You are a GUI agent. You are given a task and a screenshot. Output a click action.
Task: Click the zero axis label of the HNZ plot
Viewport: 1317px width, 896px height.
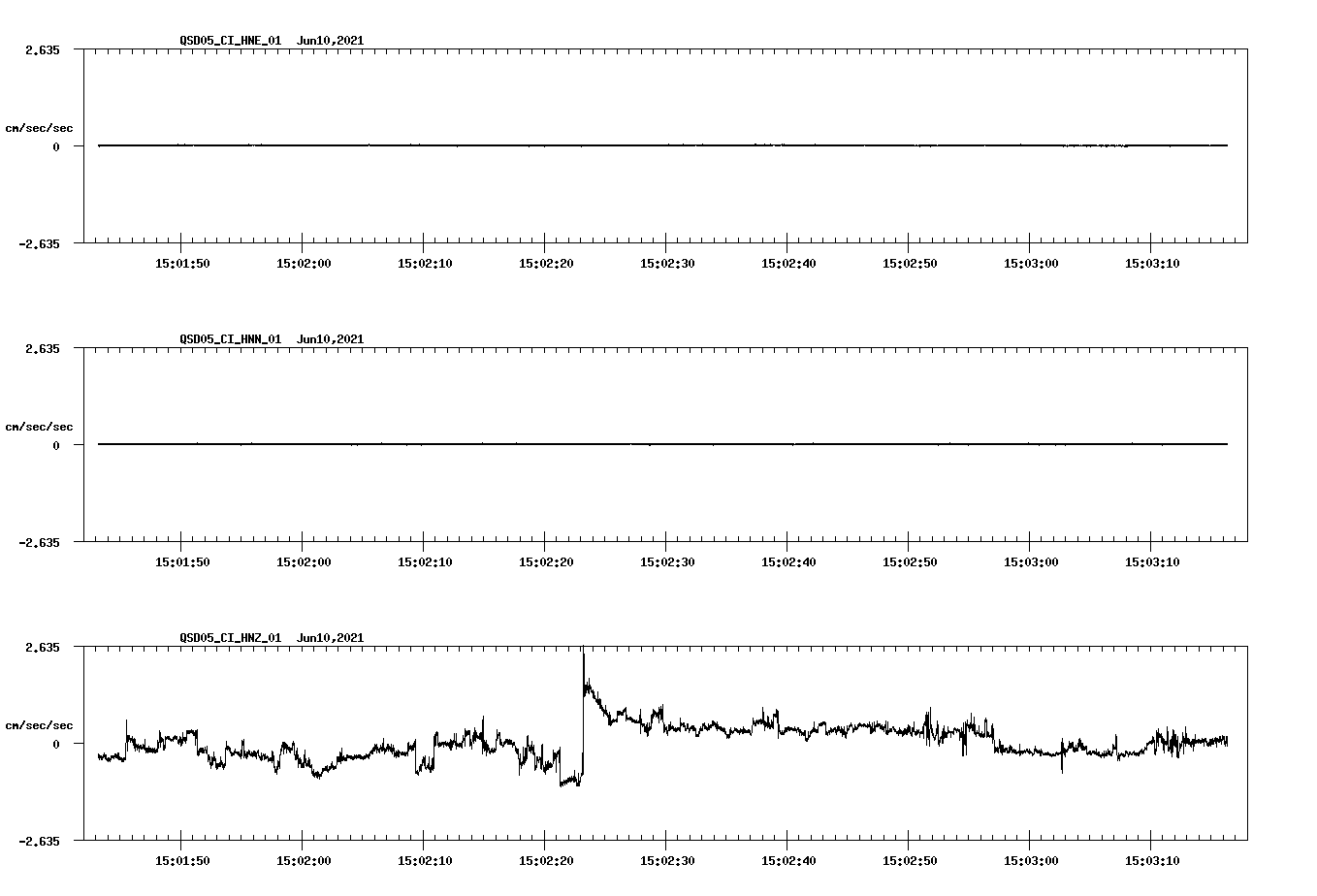56,745
